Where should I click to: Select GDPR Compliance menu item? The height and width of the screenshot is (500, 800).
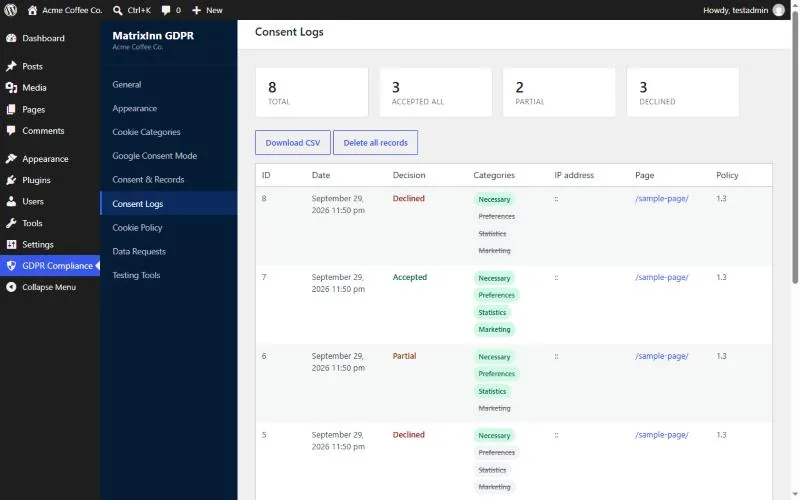coord(50,266)
